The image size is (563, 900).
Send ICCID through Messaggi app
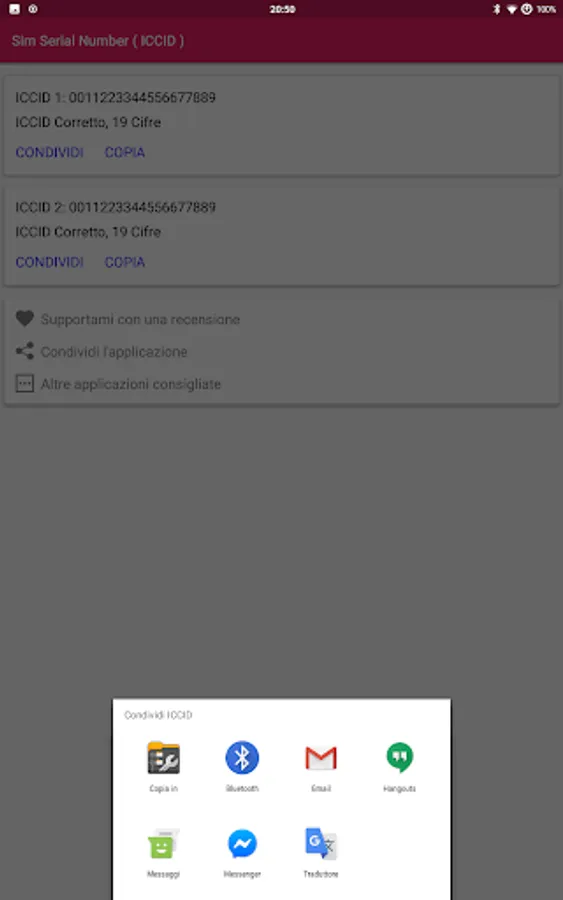point(163,844)
